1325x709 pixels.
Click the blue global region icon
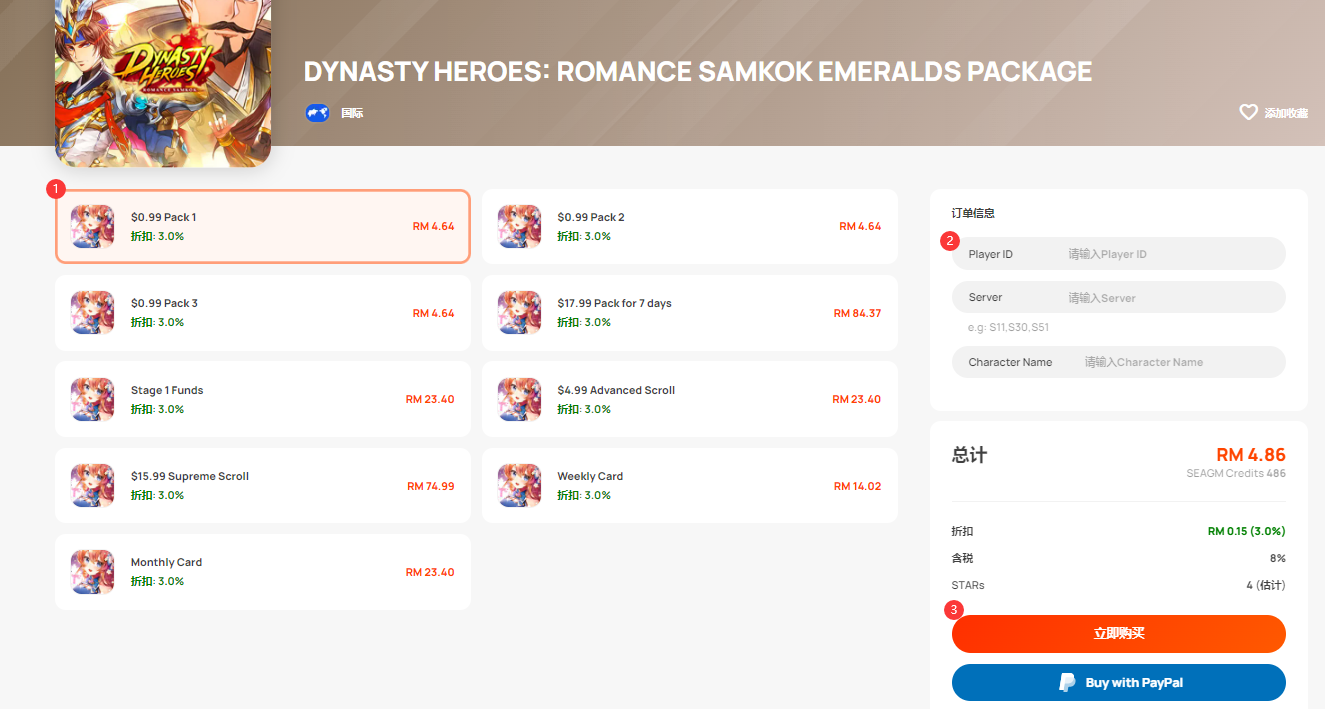click(317, 113)
